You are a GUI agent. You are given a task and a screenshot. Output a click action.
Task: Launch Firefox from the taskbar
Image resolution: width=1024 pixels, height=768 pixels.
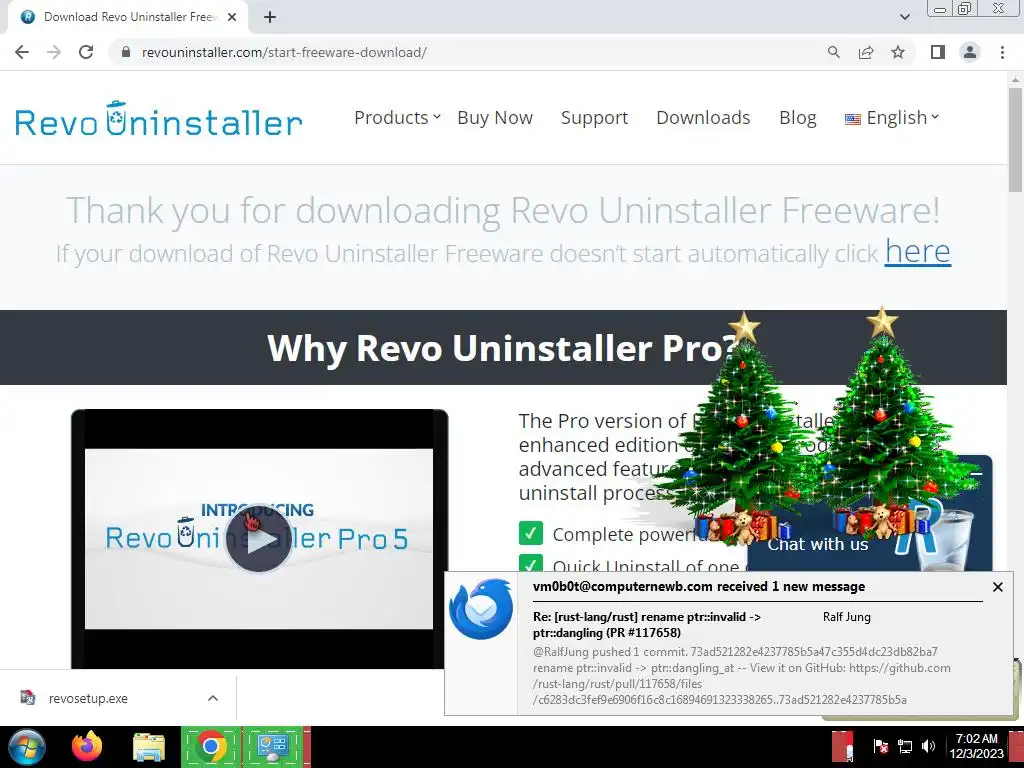click(87, 746)
